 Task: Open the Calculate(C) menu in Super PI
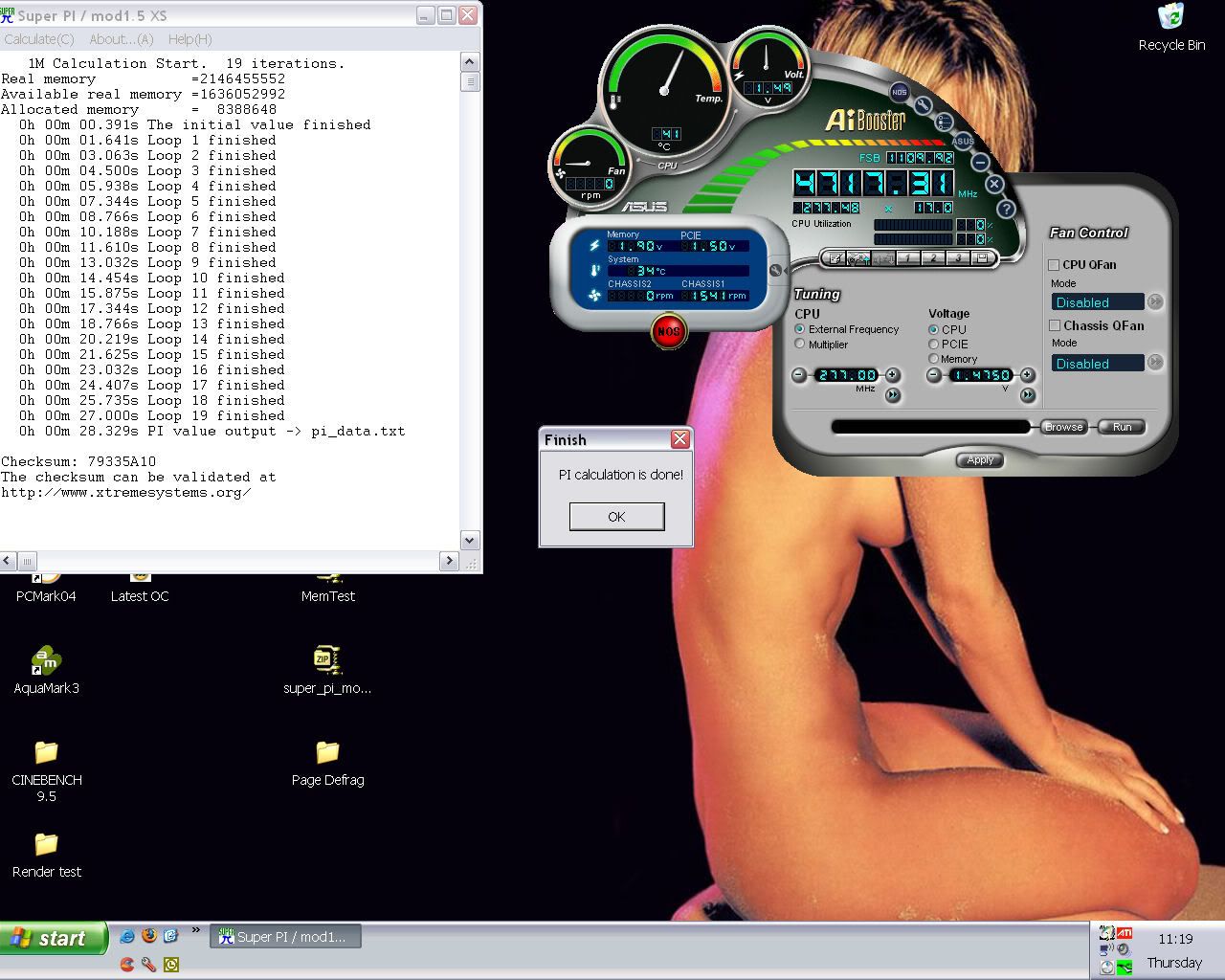coord(39,39)
